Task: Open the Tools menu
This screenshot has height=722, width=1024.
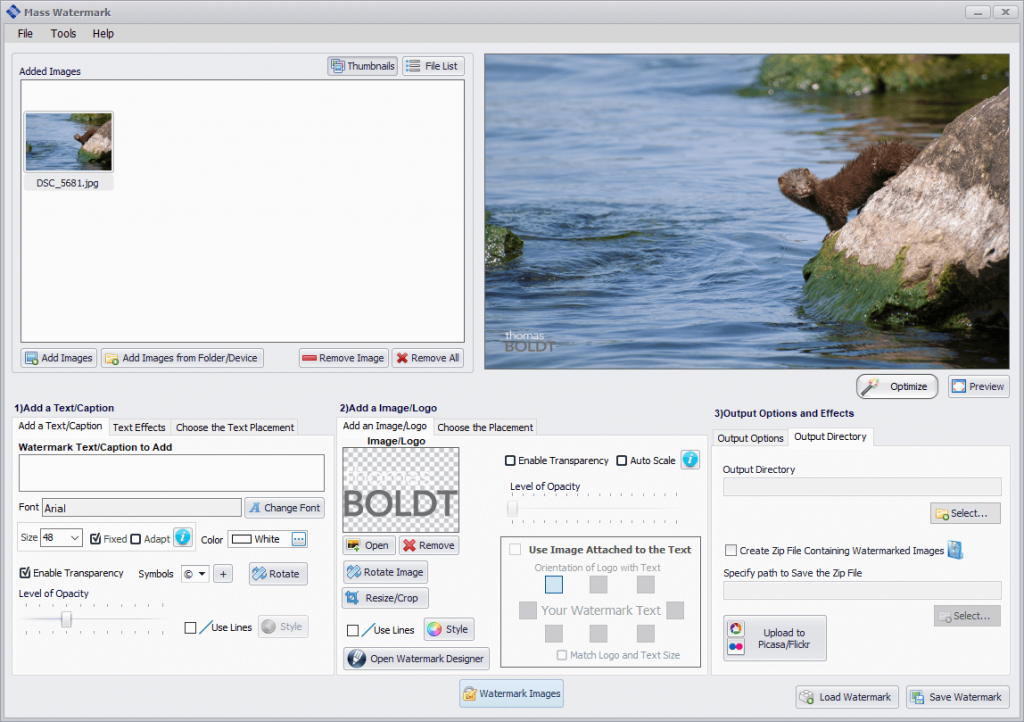Action: [63, 33]
